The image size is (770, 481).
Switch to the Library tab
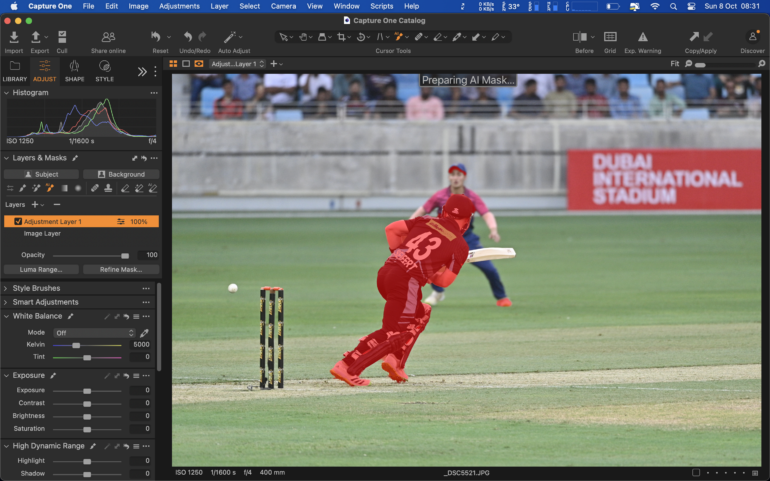[x=15, y=71]
